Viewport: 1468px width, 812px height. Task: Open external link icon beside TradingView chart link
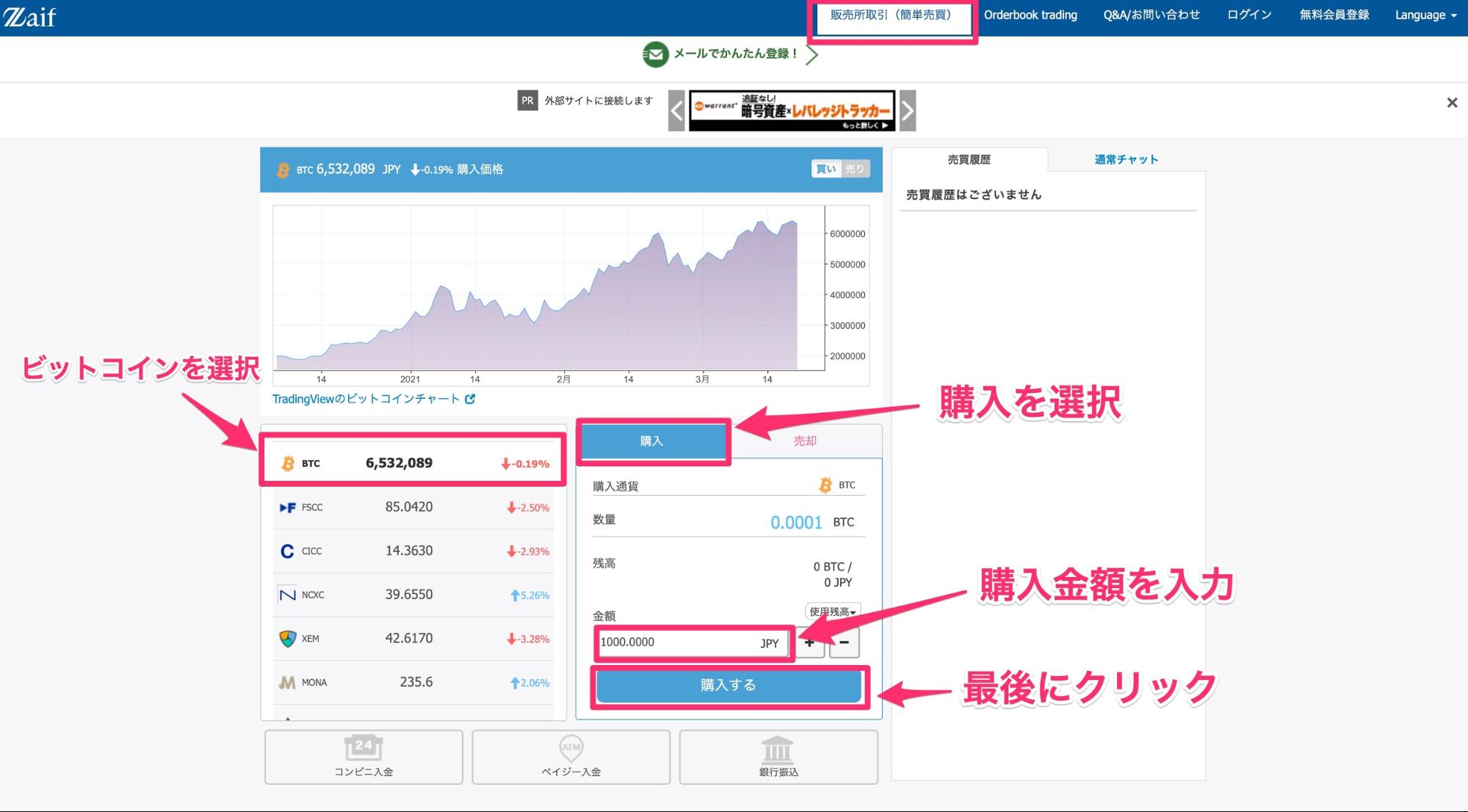pos(470,399)
